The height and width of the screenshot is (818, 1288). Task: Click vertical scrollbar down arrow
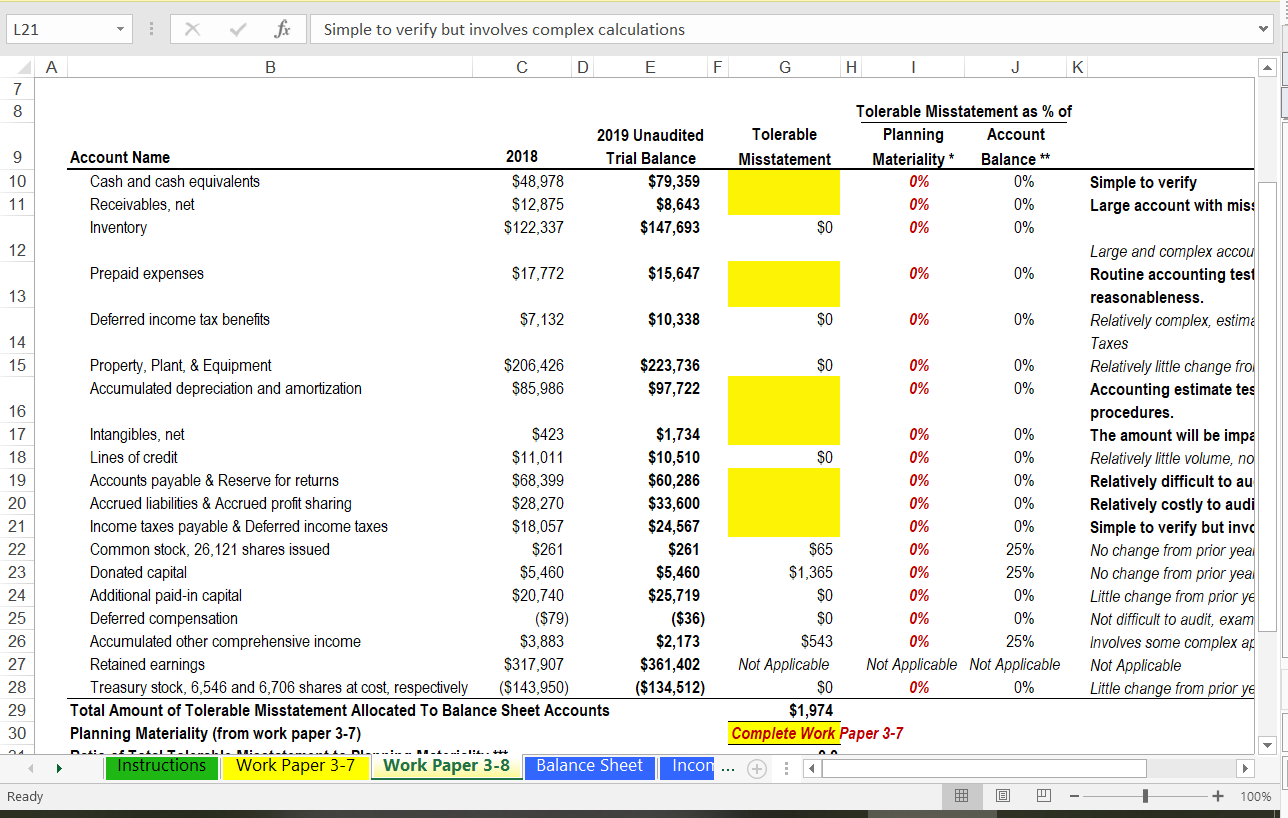1268,745
